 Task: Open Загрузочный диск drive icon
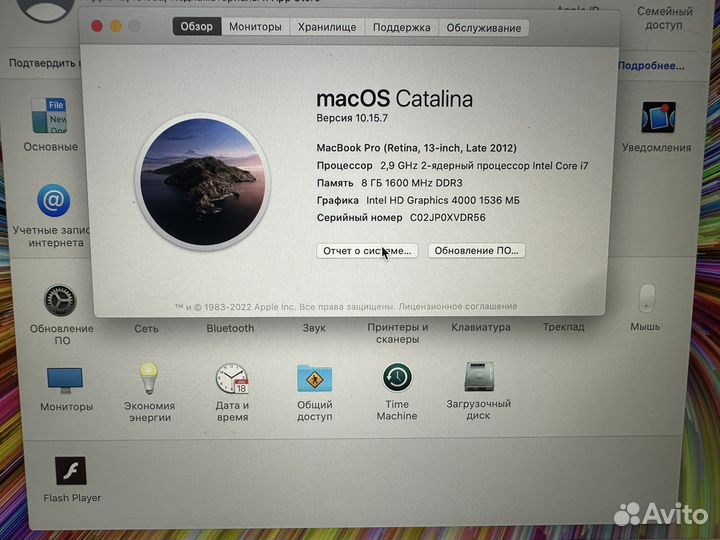tap(479, 377)
